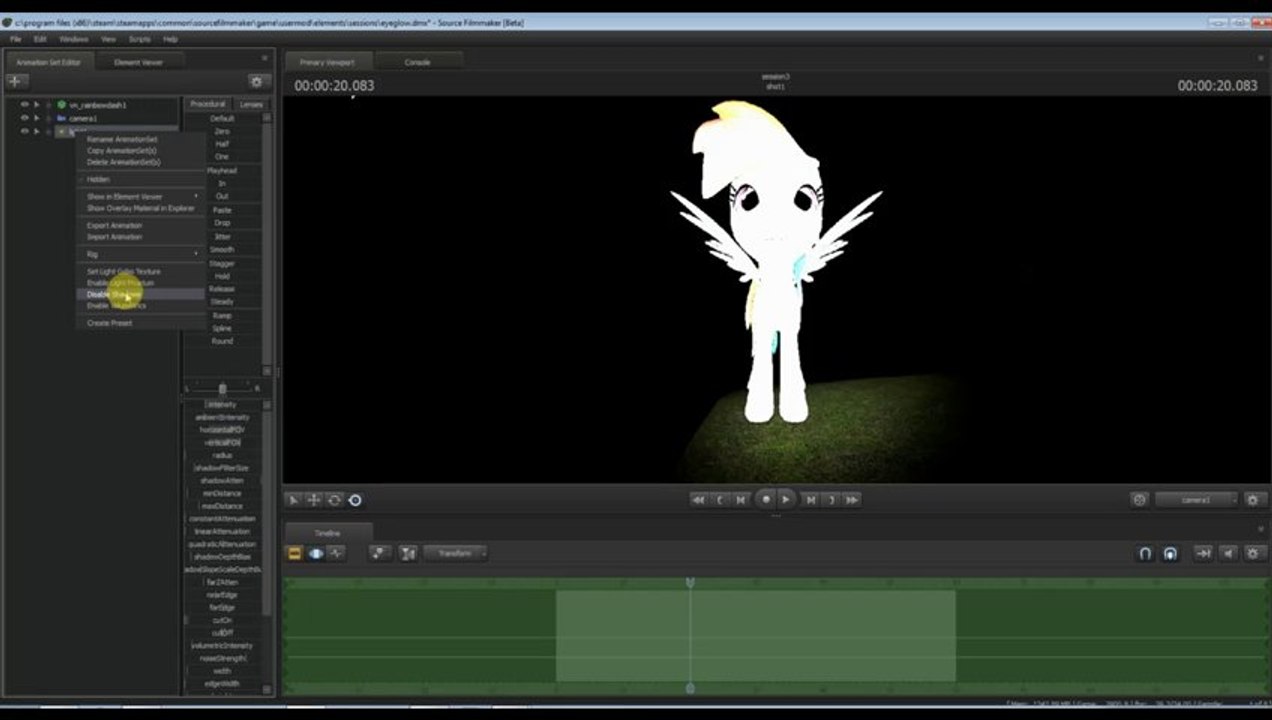Switch to the Element Viewer tab

(x=138, y=62)
